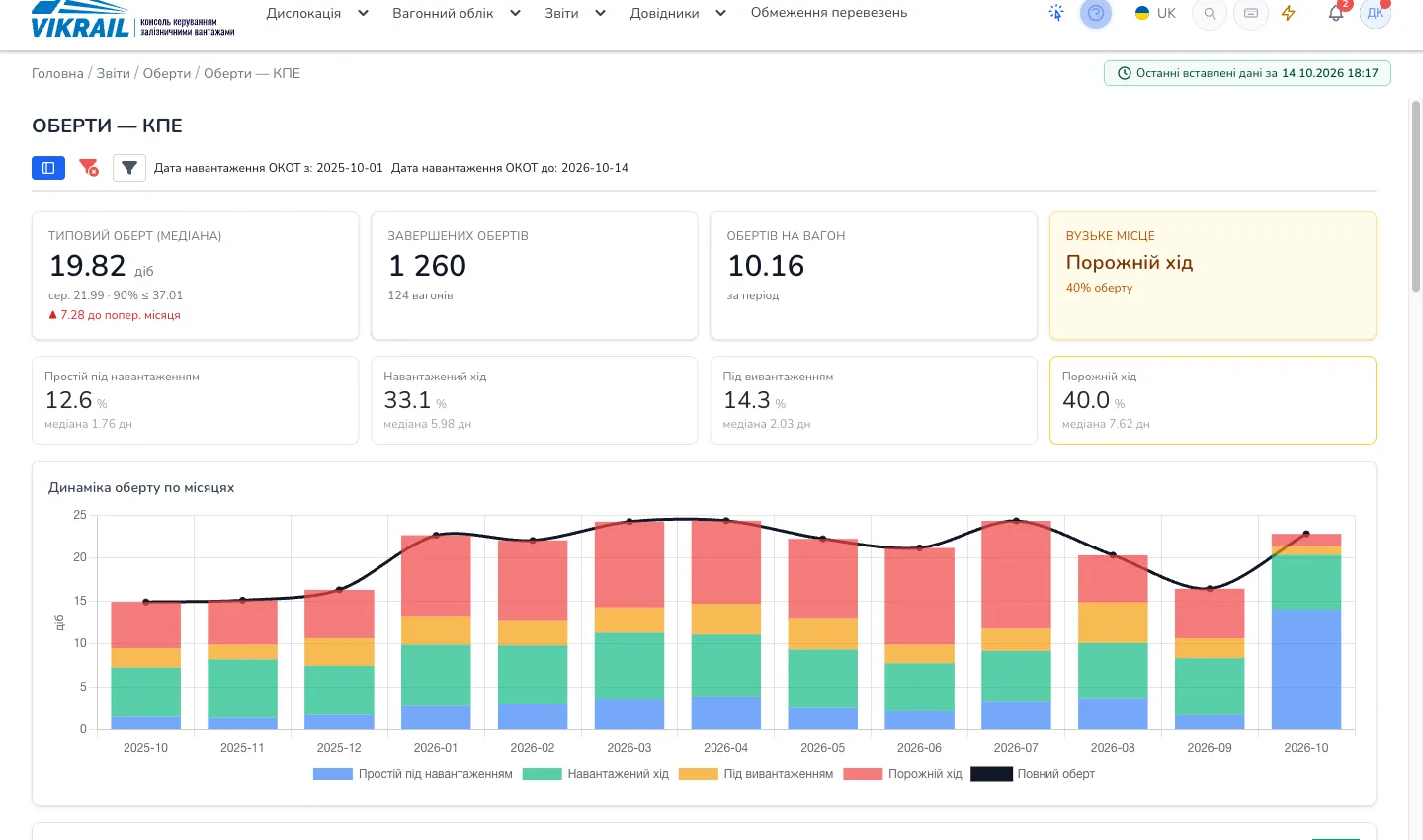Click the Звіти breadcrumb link
Image resolution: width=1423 pixels, height=840 pixels.
pos(114,73)
